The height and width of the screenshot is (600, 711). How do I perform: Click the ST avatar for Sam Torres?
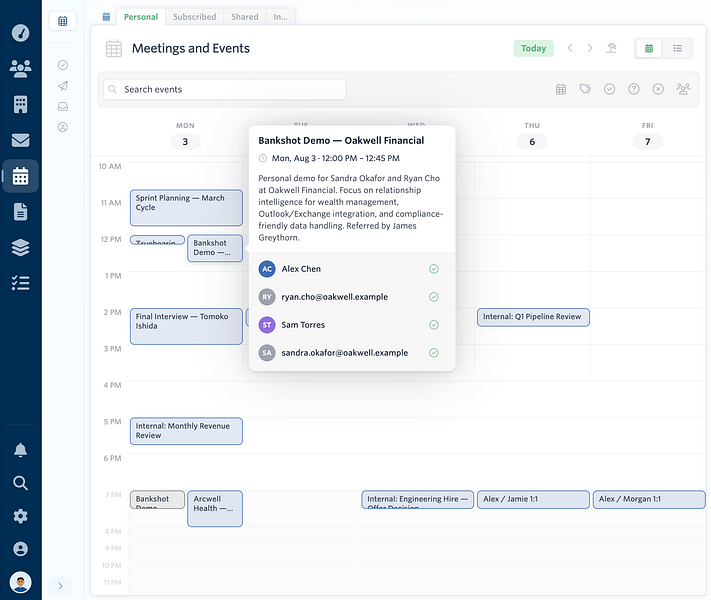click(267, 325)
